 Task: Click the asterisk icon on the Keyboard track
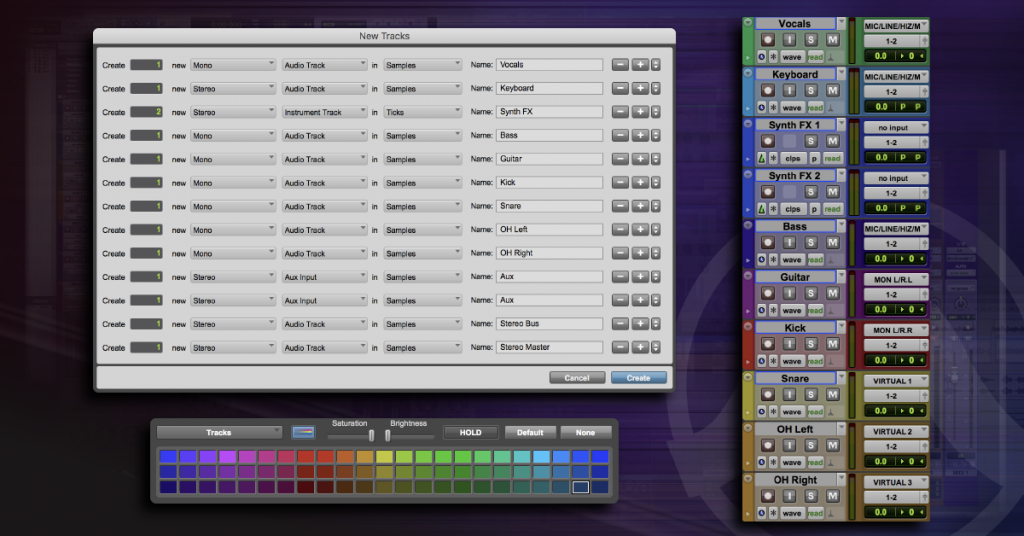point(773,108)
